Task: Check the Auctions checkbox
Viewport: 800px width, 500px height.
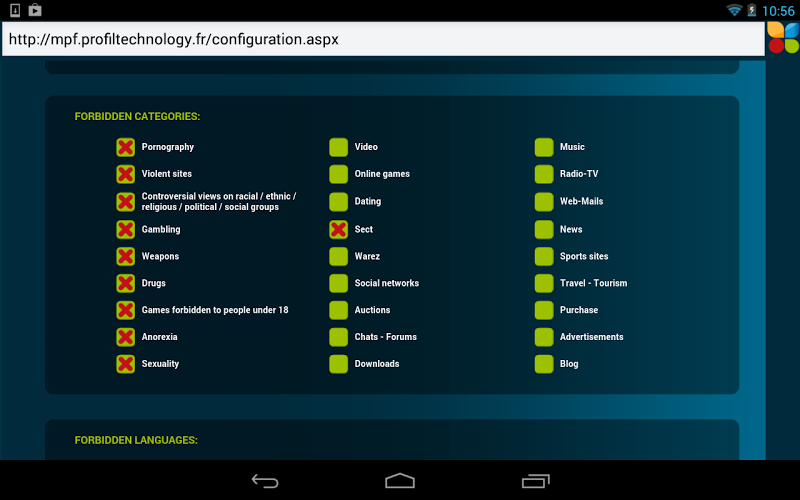Action: 338,310
